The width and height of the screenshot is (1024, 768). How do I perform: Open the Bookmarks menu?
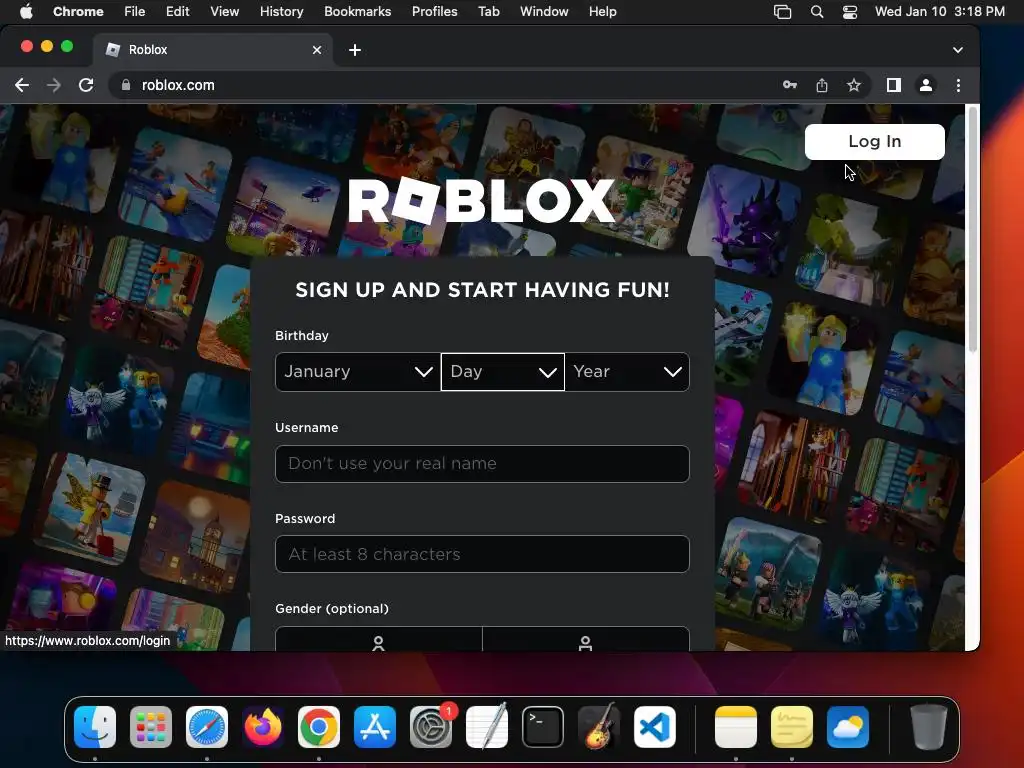click(357, 11)
